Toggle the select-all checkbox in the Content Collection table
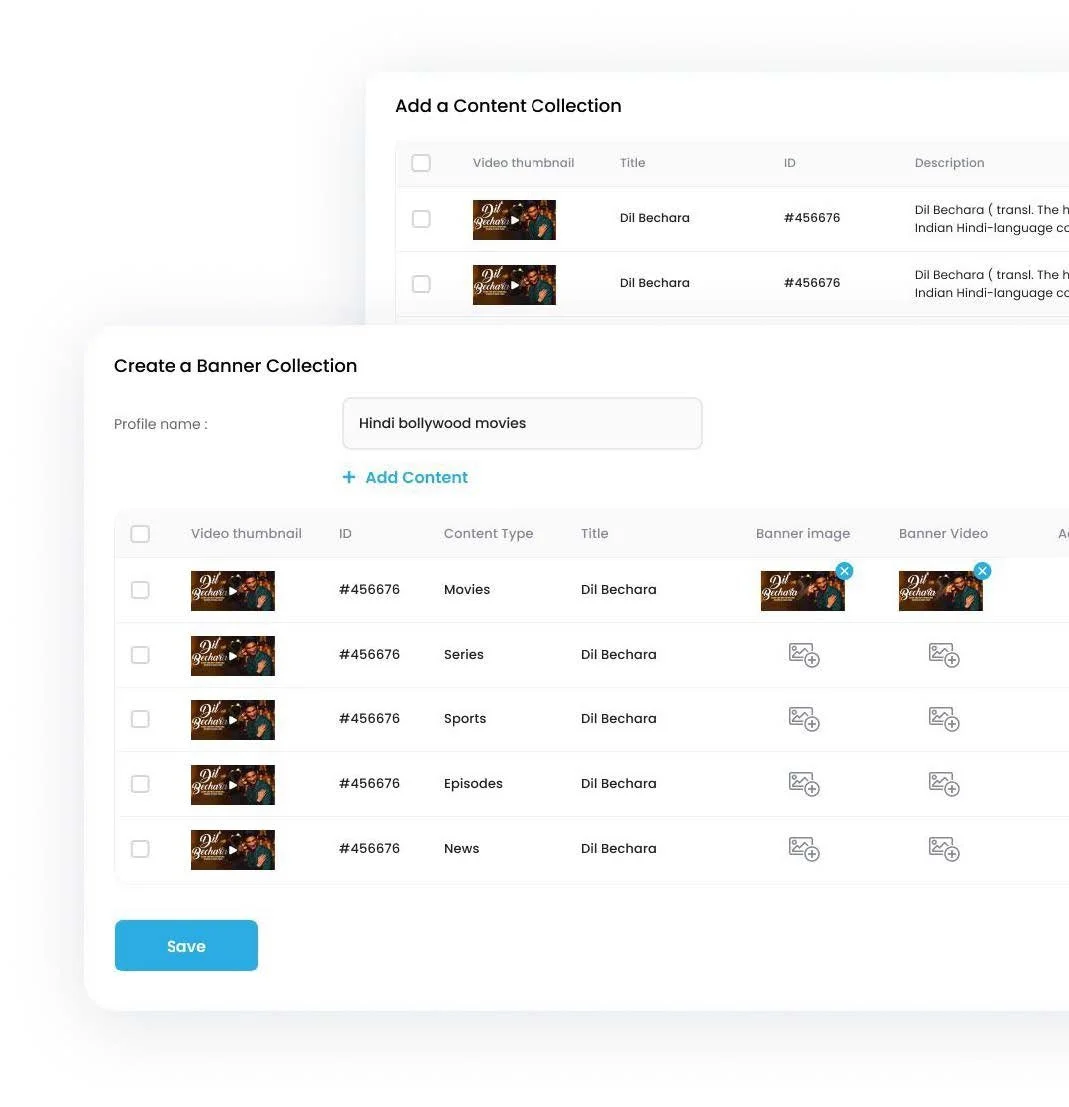1069x1107 pixels. pos(421,162)
